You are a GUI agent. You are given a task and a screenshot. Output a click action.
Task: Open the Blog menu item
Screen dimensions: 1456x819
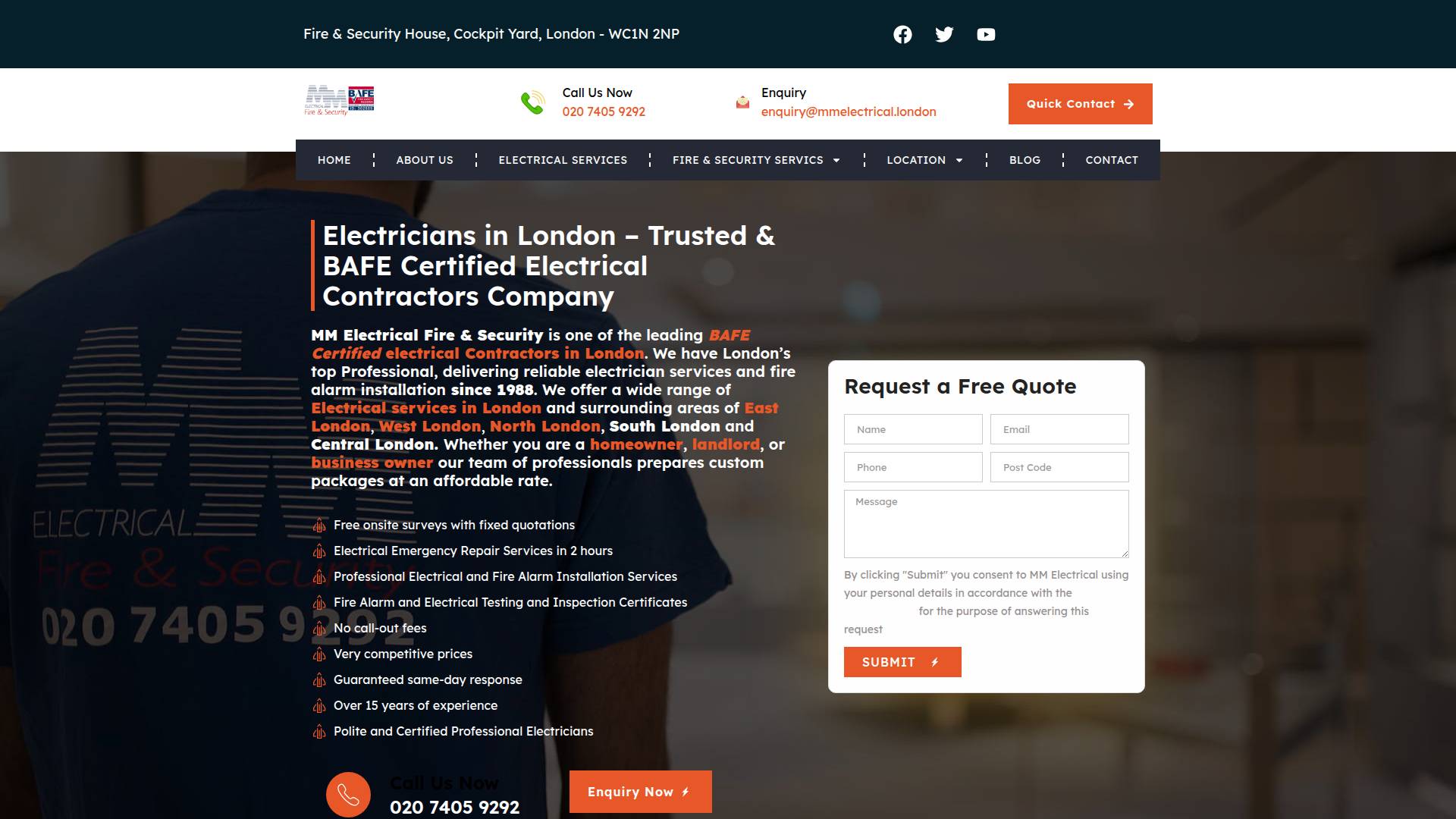(x=1025, y=160)
